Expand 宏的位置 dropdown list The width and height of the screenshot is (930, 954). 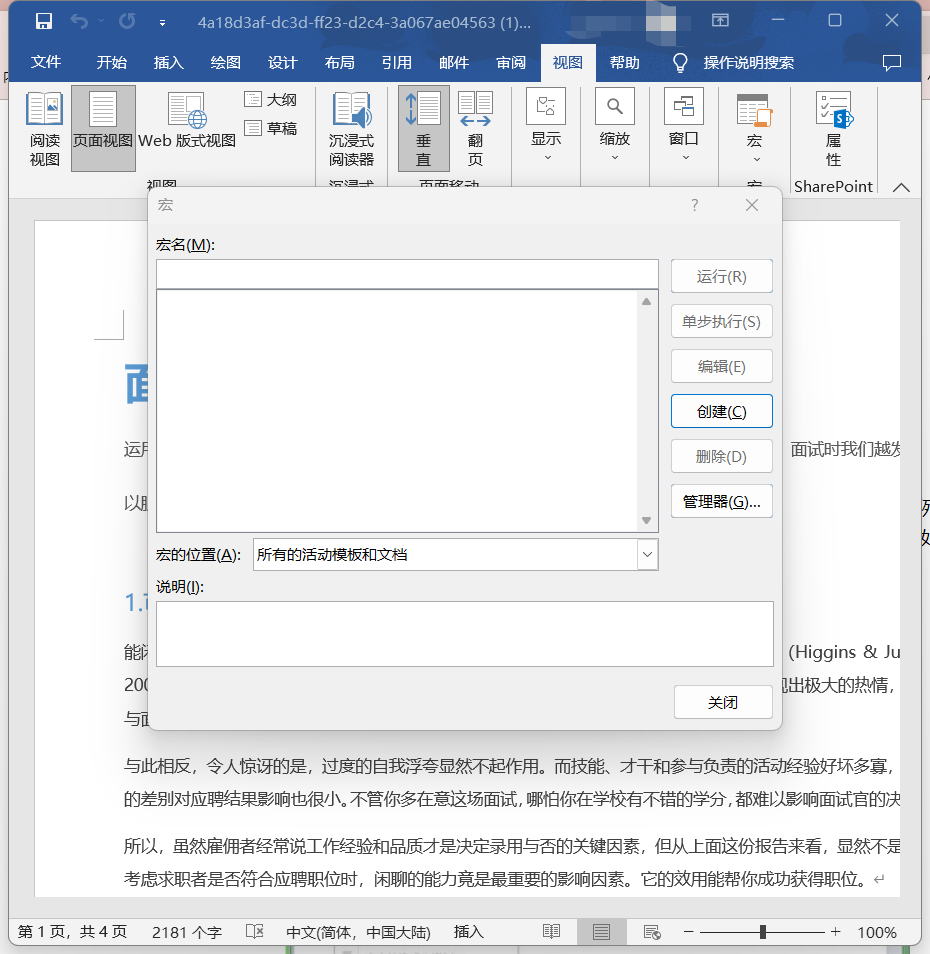tap(647, 554)
